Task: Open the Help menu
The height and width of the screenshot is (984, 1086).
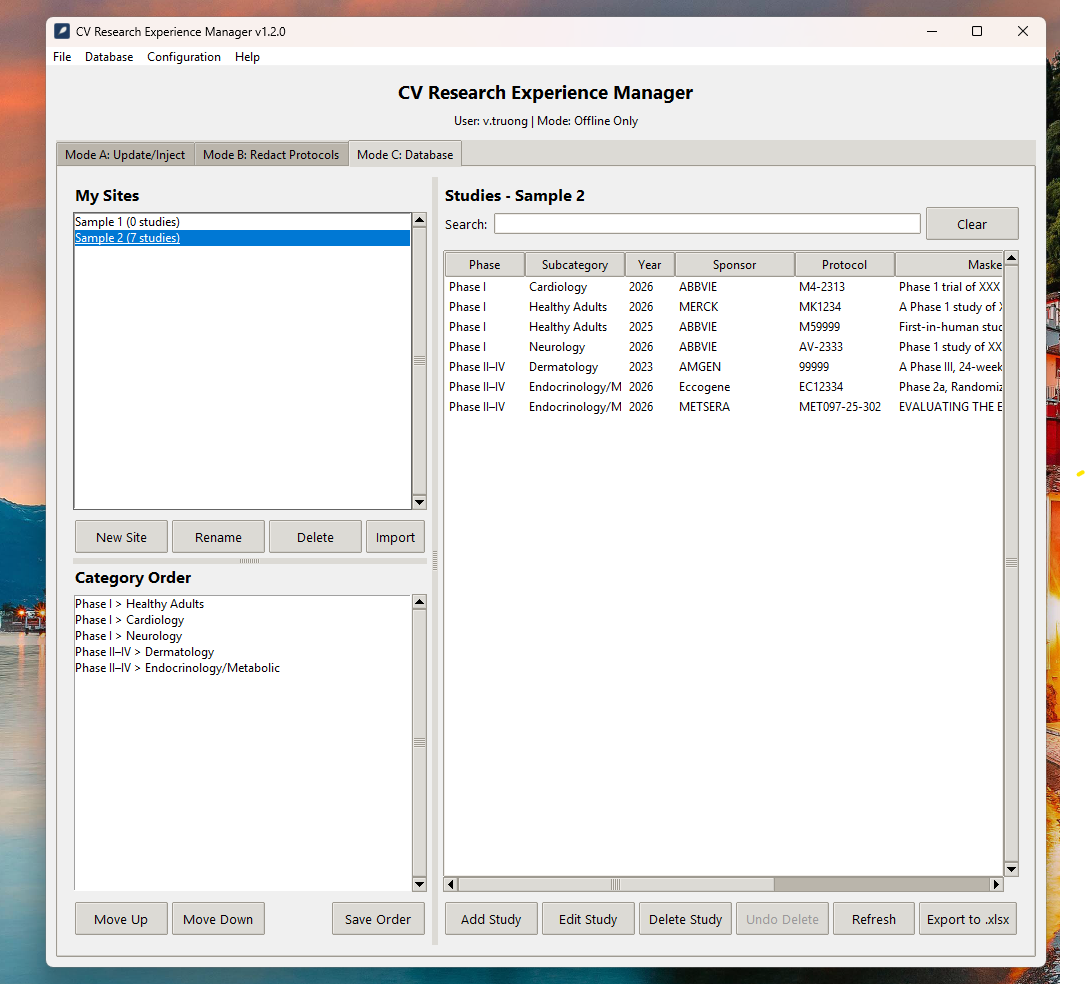Action: (x=247, y=57)
